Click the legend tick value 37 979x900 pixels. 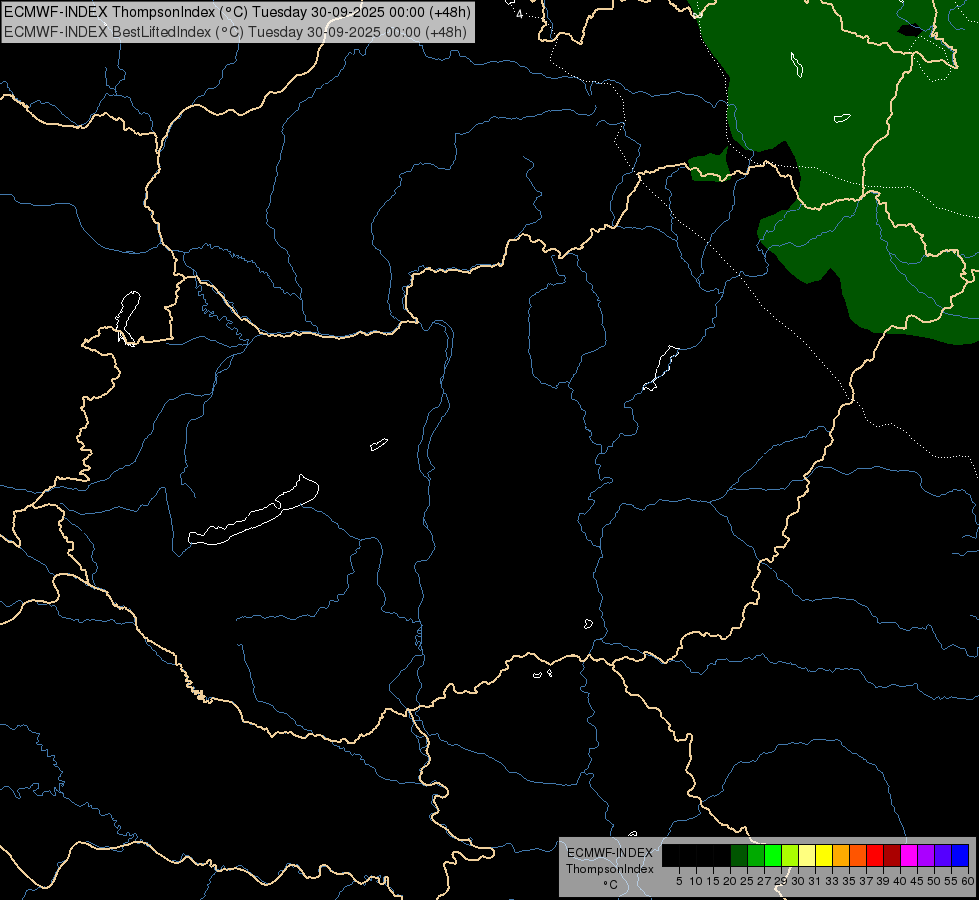[867, 881]
